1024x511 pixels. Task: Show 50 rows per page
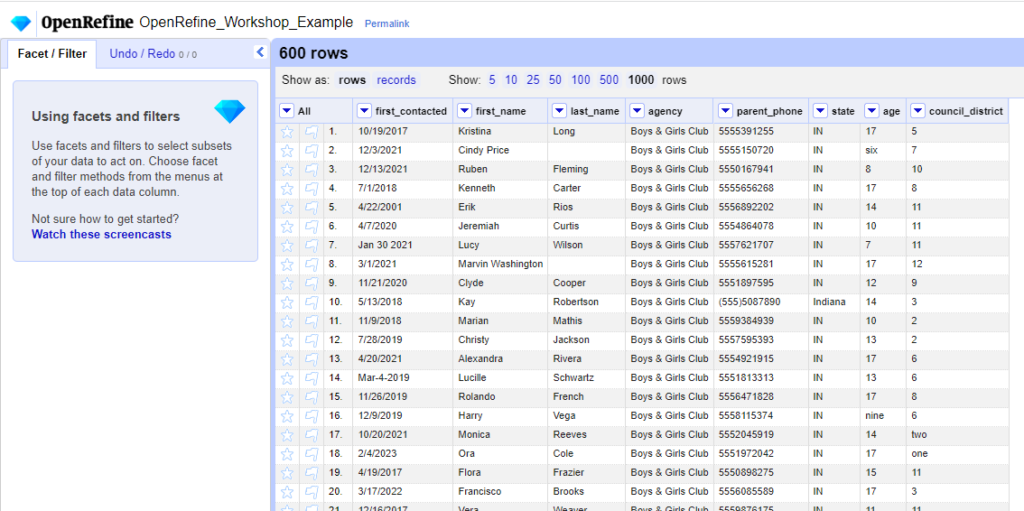(x=555, y=80)
